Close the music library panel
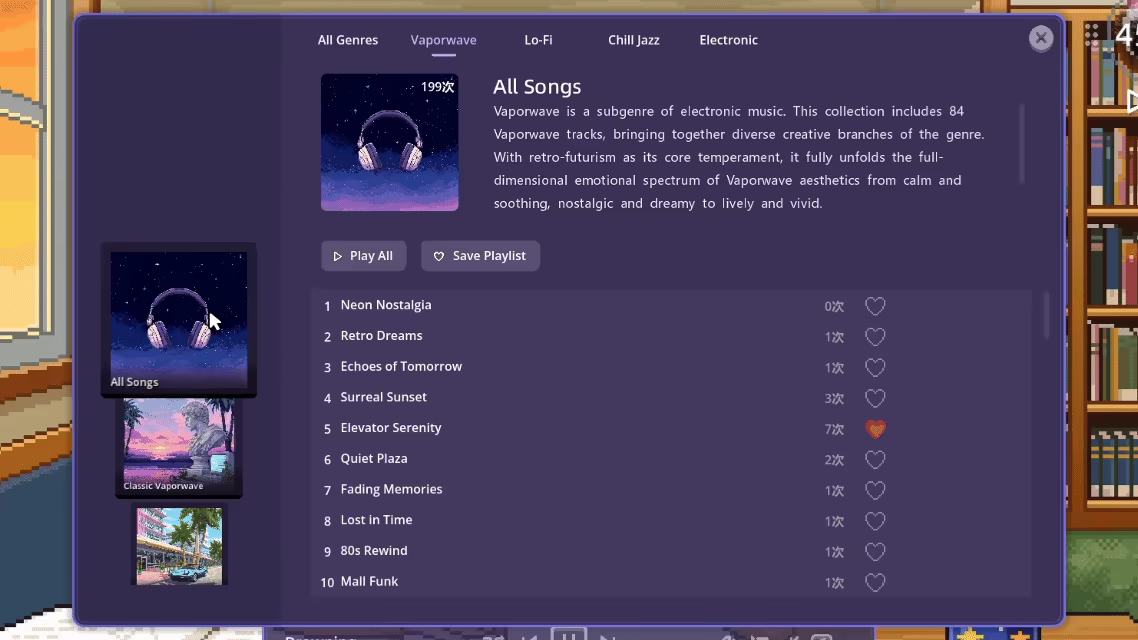This screenshot has width=1138, height=640. click(x=1041, y=38)
